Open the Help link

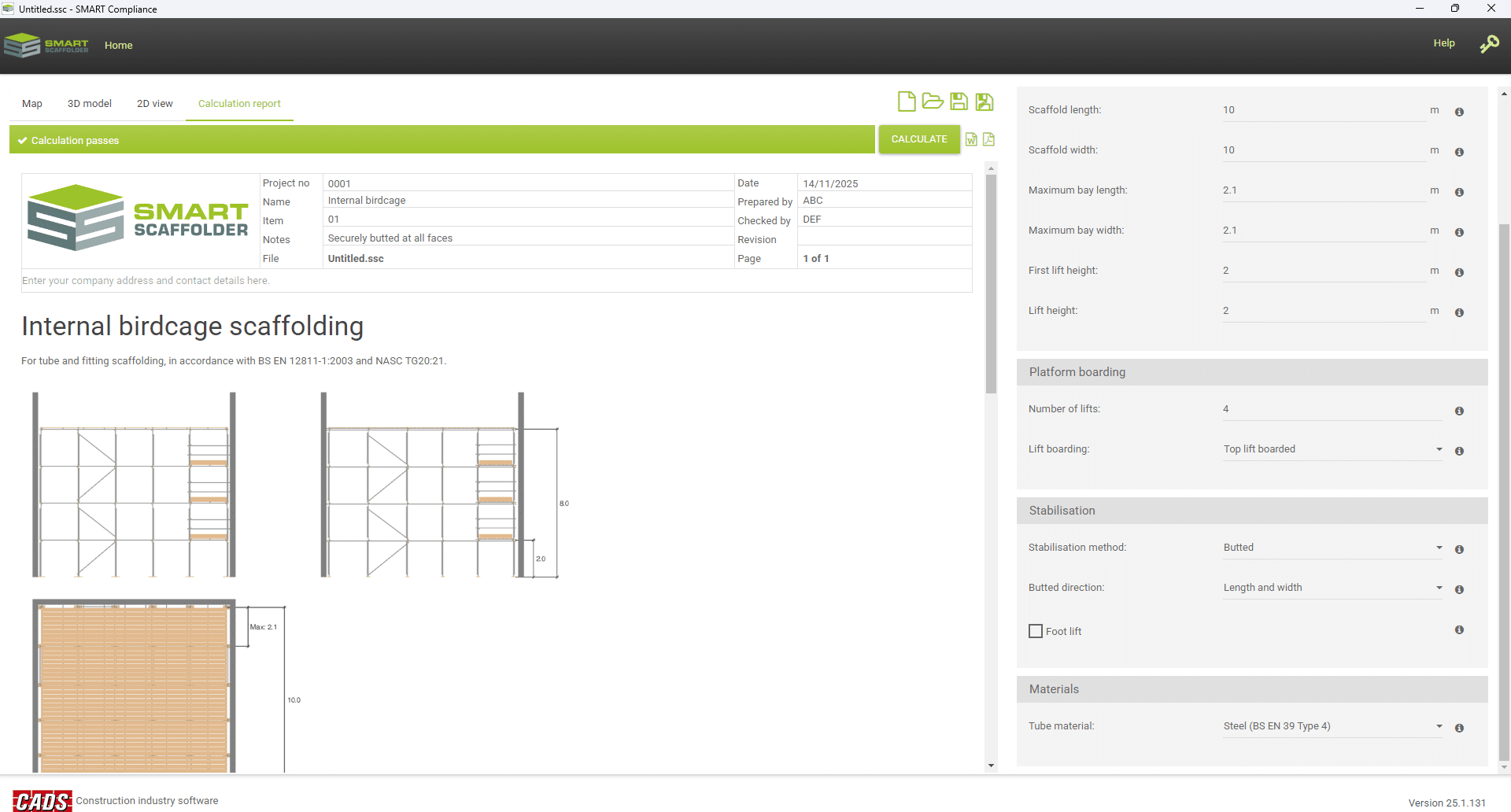click(x=1443, y=43)
